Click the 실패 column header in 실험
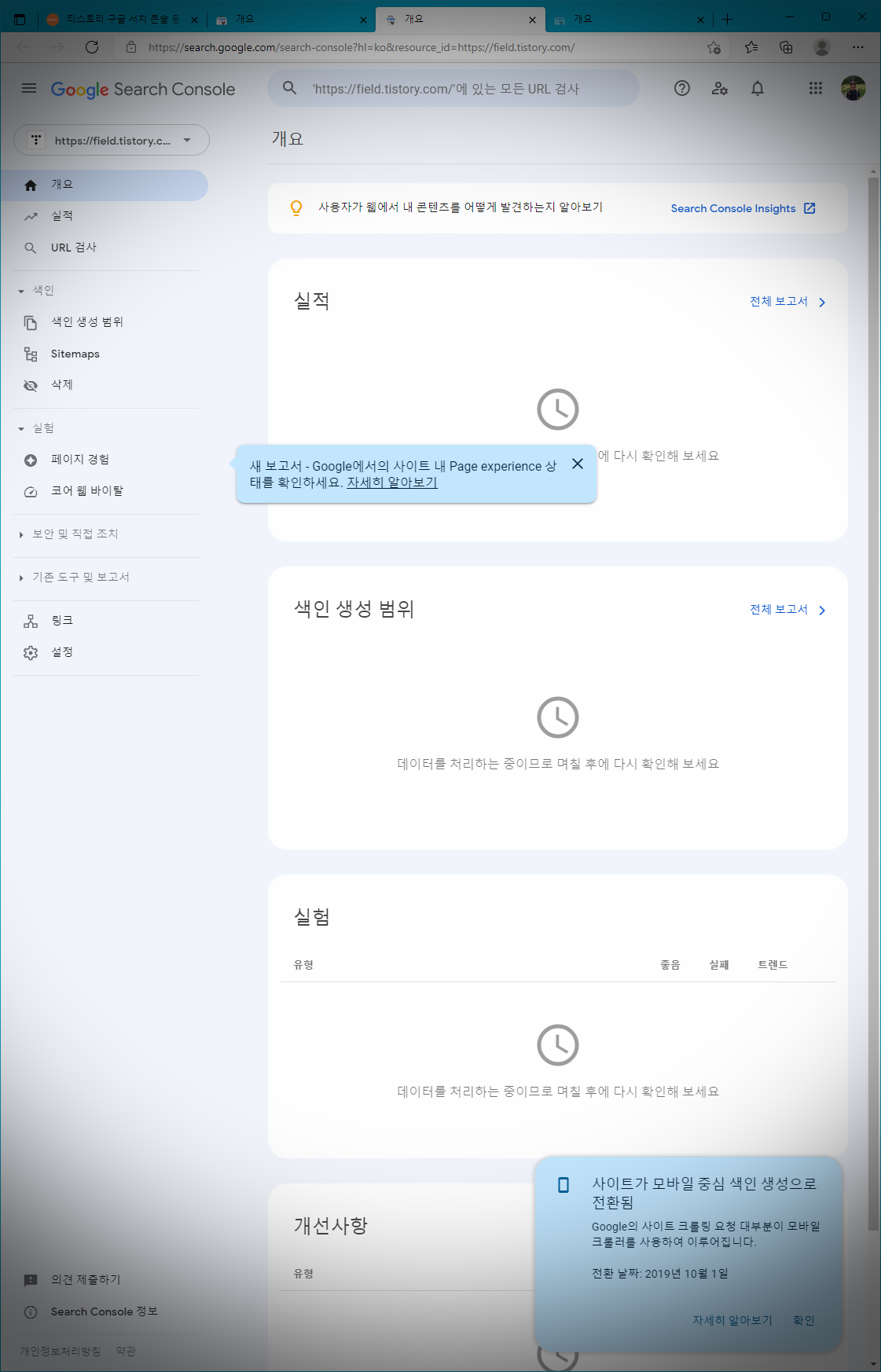 pos(719,964)
